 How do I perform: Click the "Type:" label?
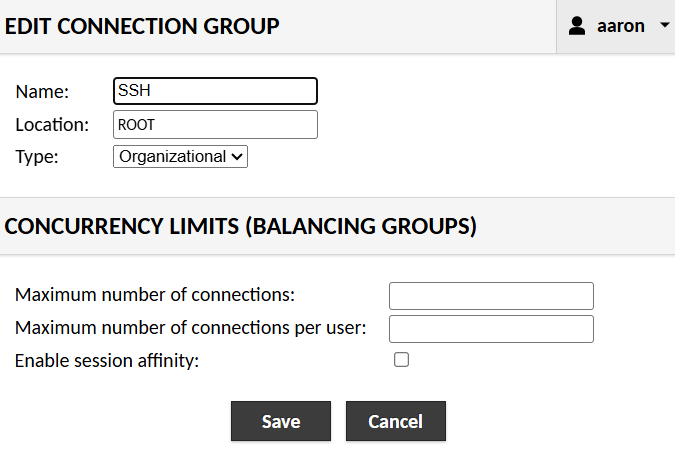[37, 157]
